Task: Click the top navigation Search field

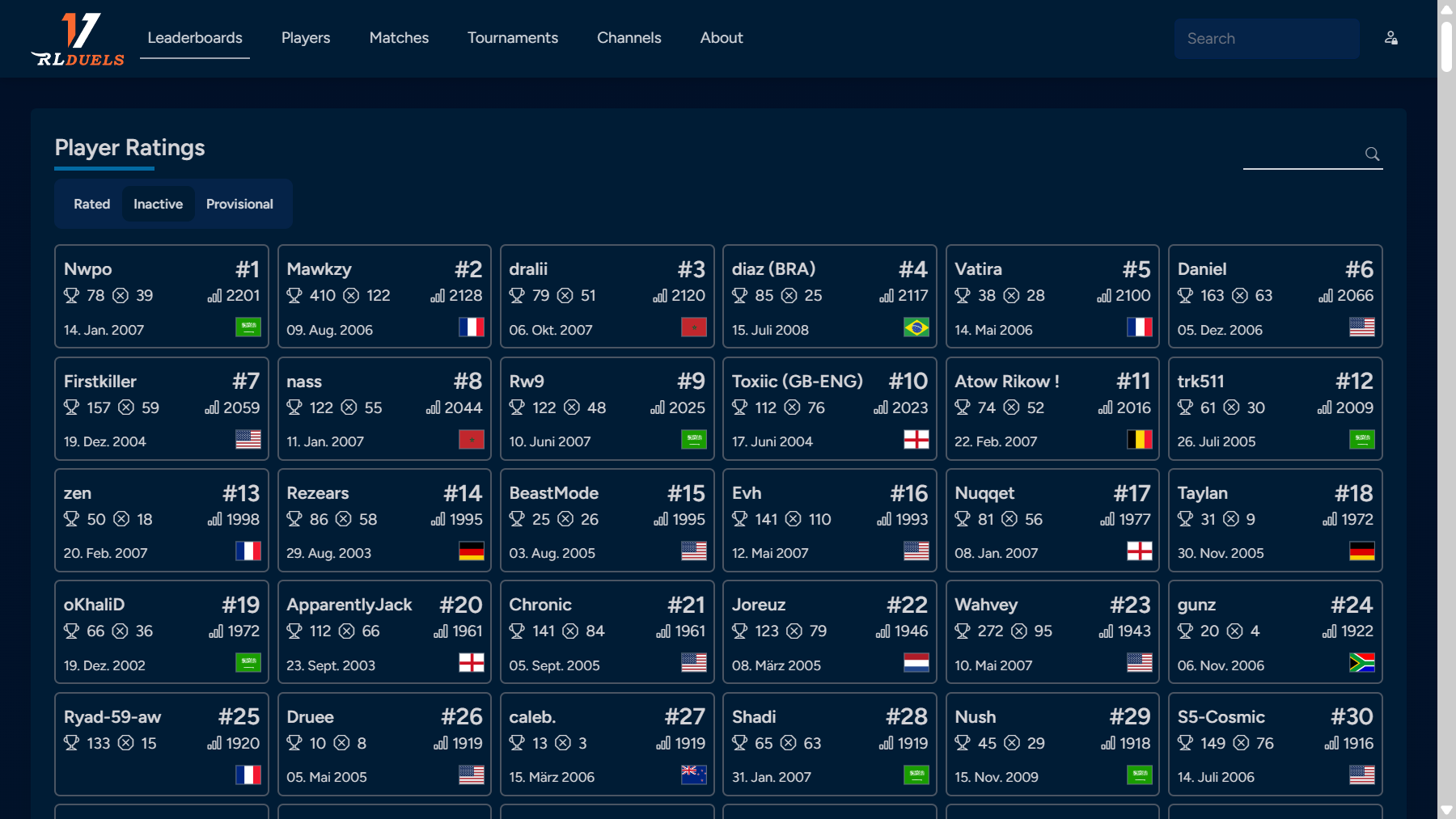Action: tap(1266, 39)
